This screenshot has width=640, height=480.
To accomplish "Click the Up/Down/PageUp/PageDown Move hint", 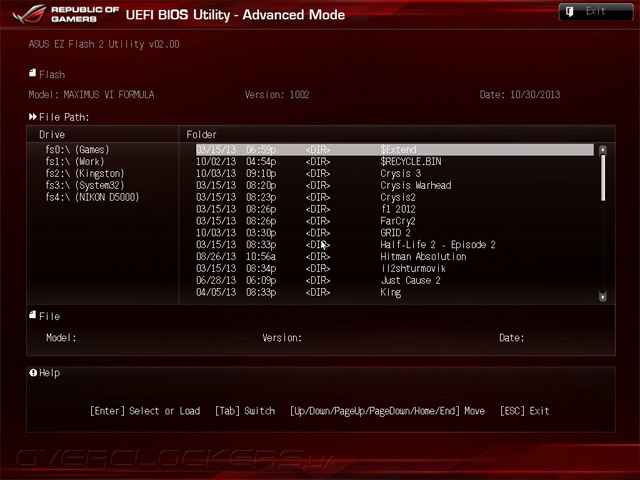I will [387, 411].
